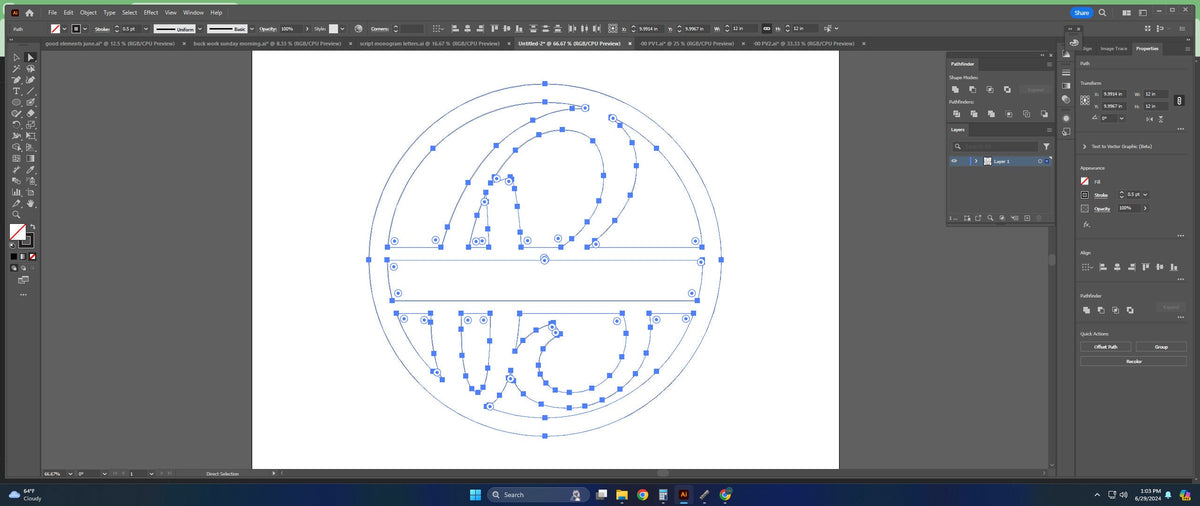Open the File menu

(x=52, y=12)
